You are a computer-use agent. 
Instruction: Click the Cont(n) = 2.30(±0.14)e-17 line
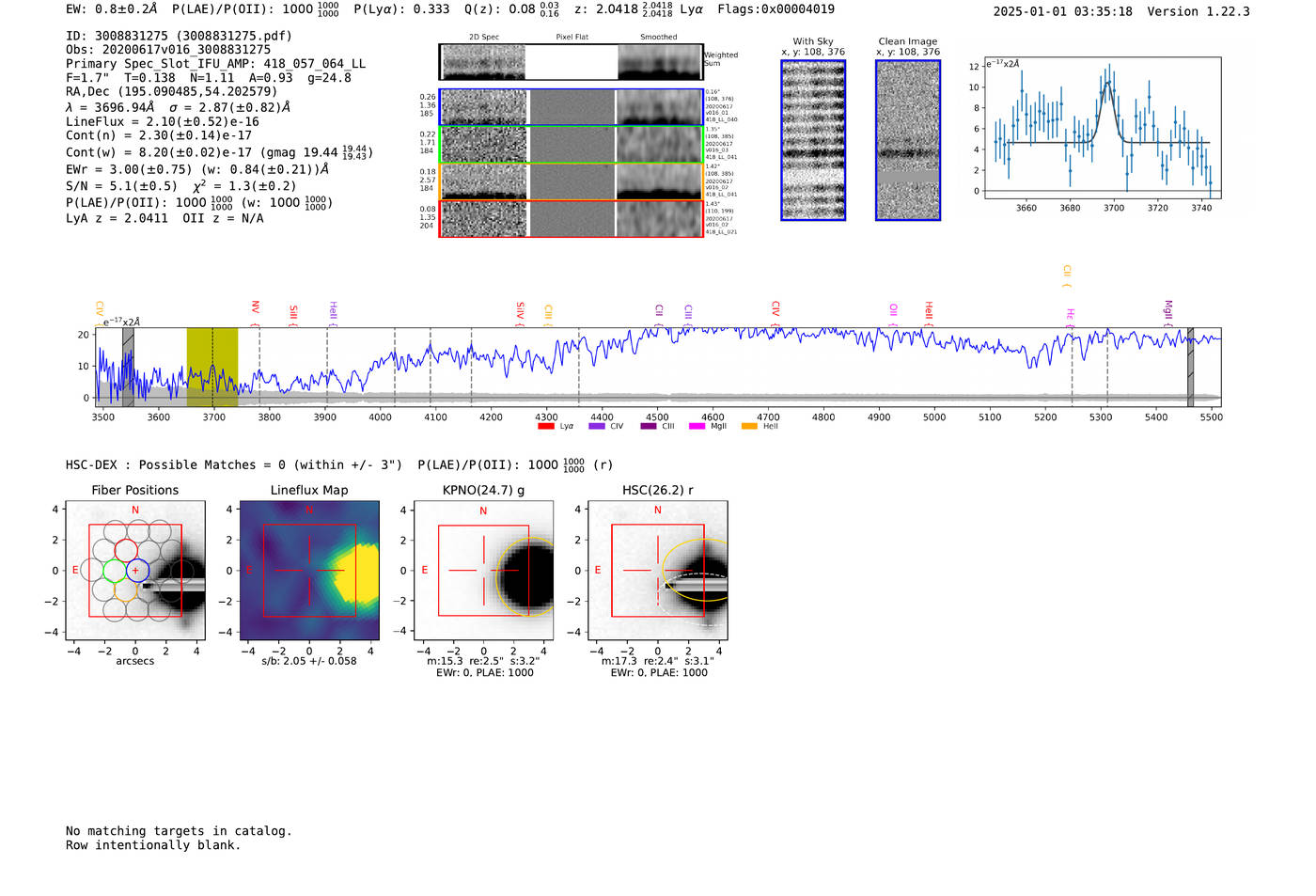(159, 135)
